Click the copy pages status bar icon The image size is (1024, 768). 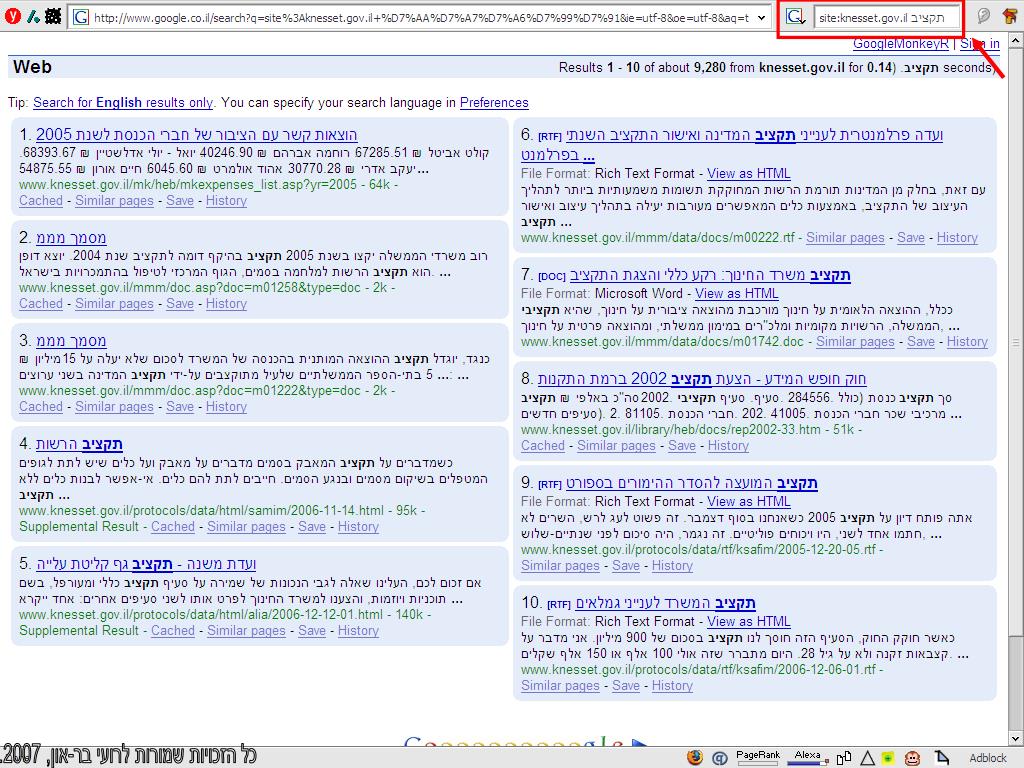click(x=844, y=758)
